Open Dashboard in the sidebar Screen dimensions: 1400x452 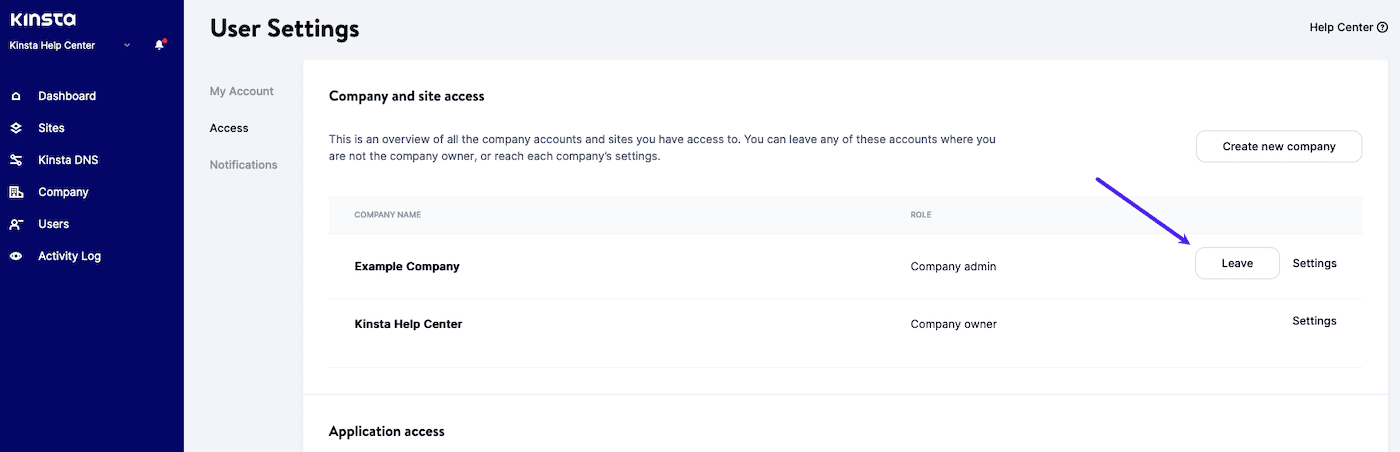tap(67, 96)
